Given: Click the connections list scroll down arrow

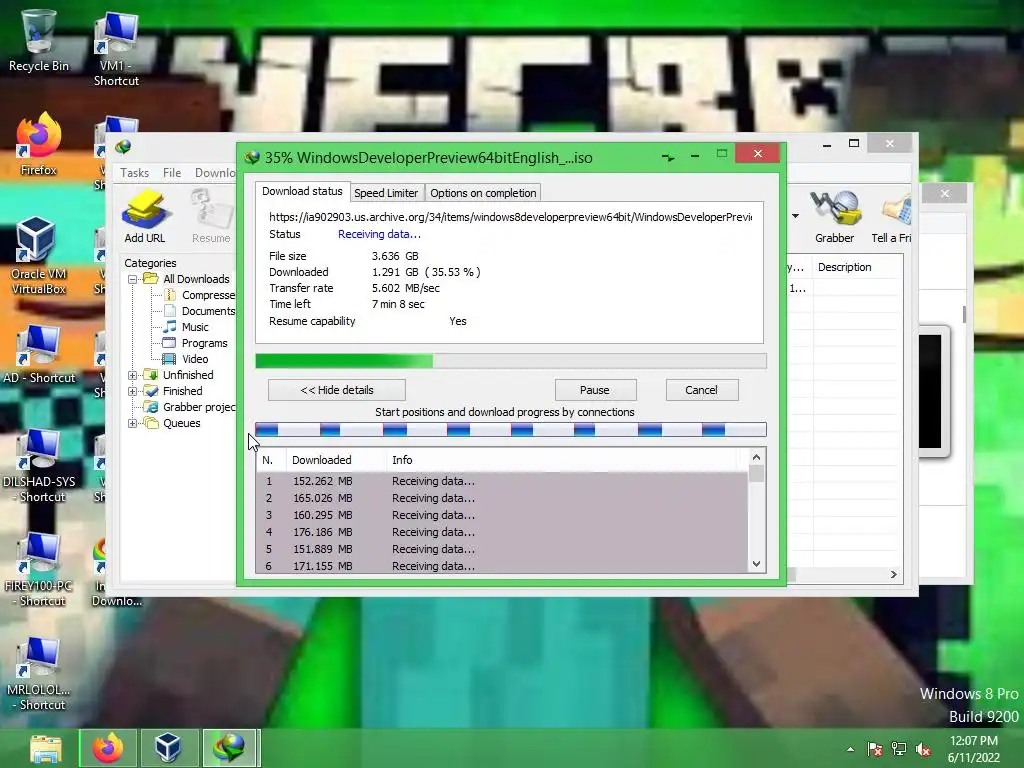Looking at the screenshot, I should 756,564.
